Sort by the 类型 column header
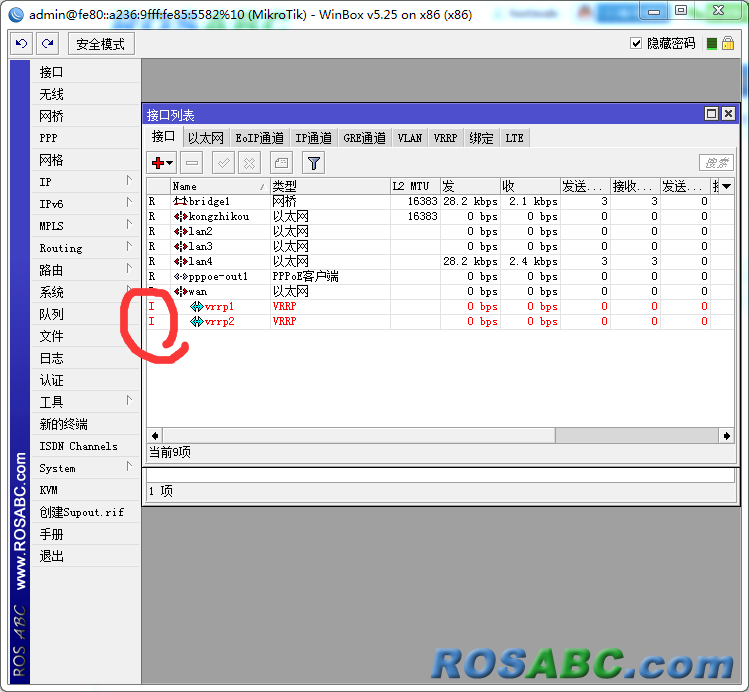The image size is (749, 692). 330,186
